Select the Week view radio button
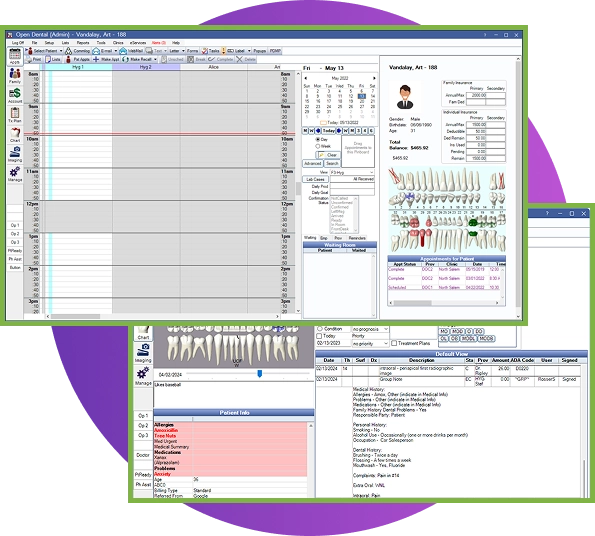This screenshot has width=595, height=536. pyautogui.click(x=318, y=146)
